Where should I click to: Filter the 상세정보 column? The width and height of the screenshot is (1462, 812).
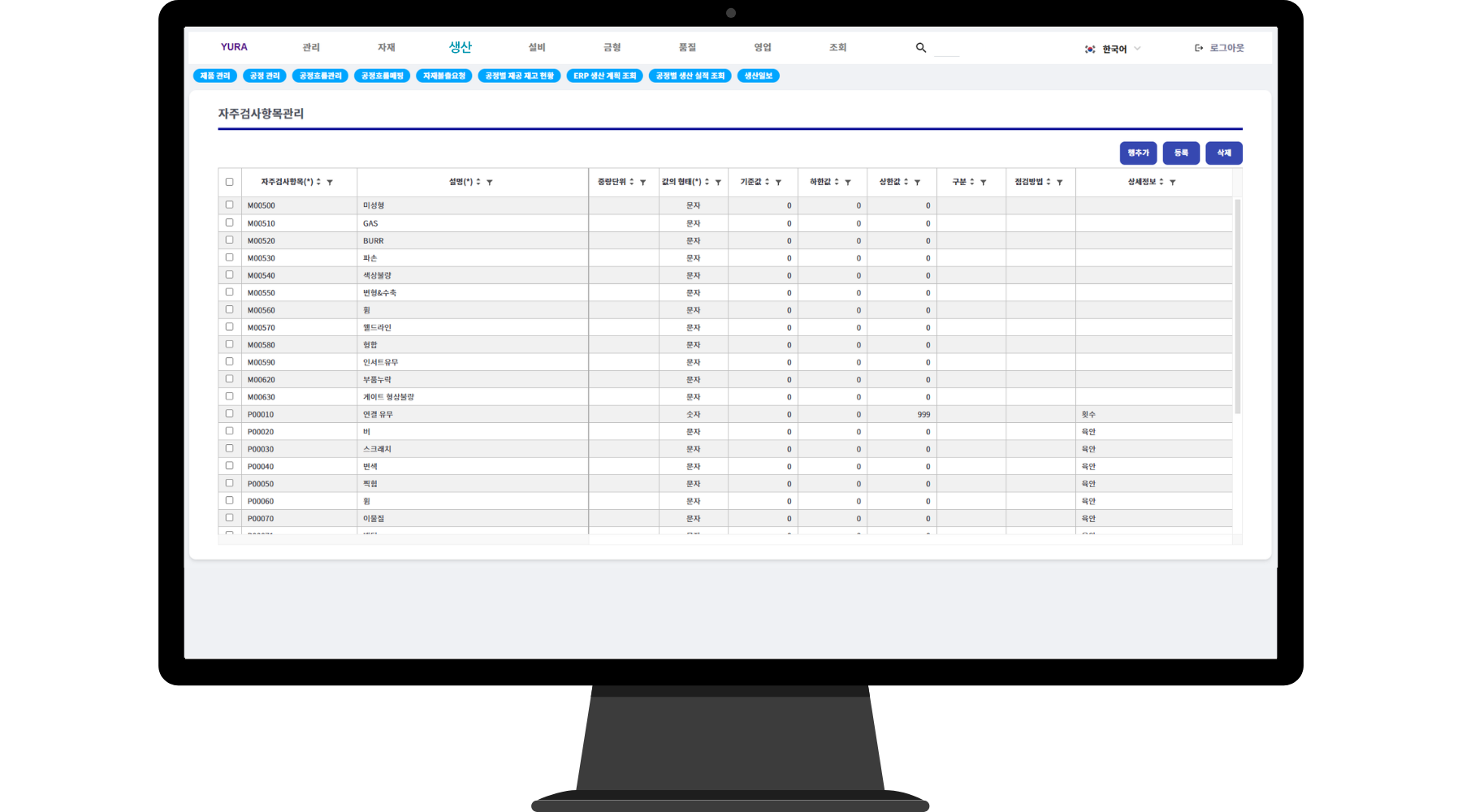pyautogui.click(x=1172, y=183)
